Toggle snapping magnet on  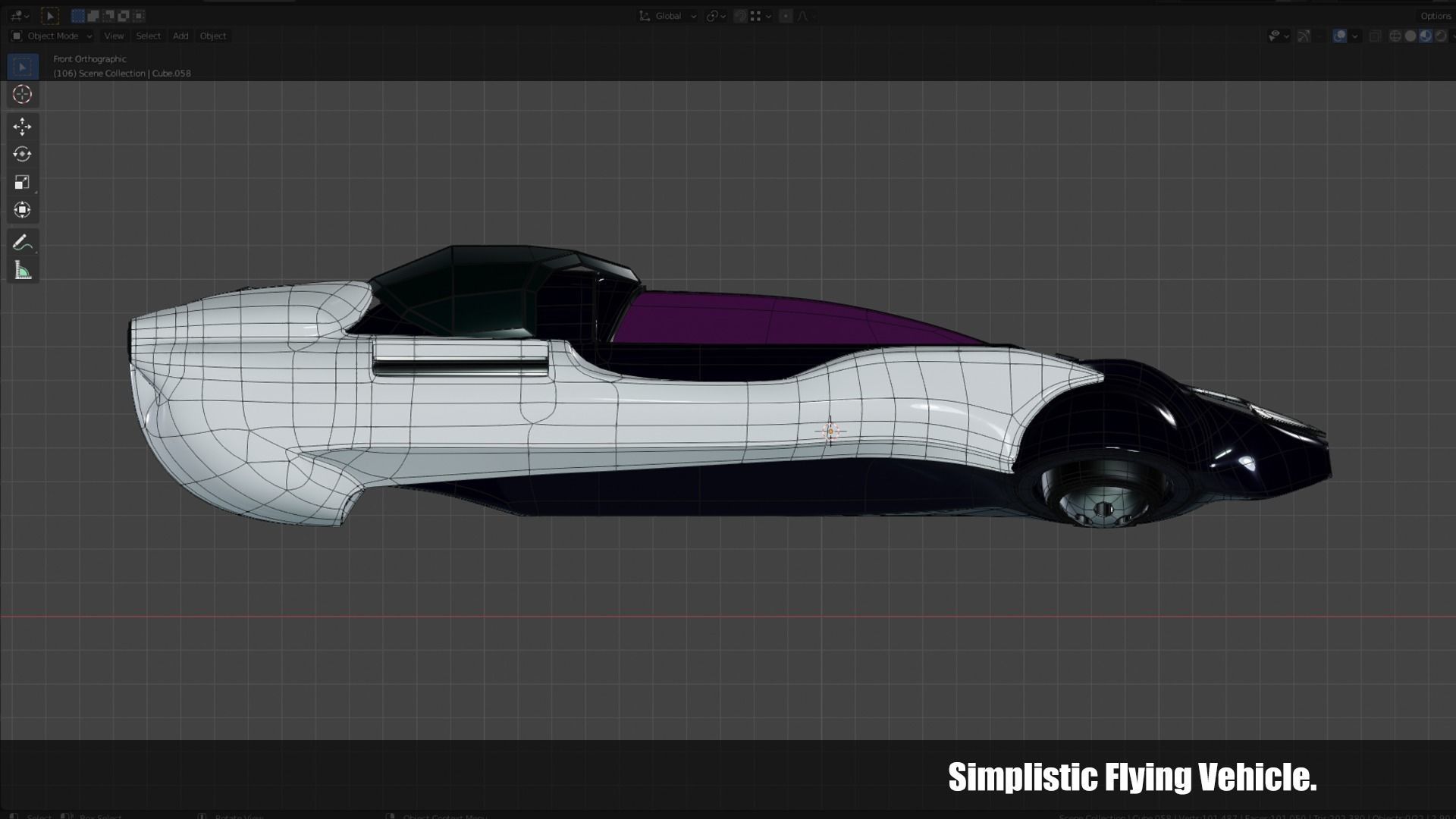point(740,16)
